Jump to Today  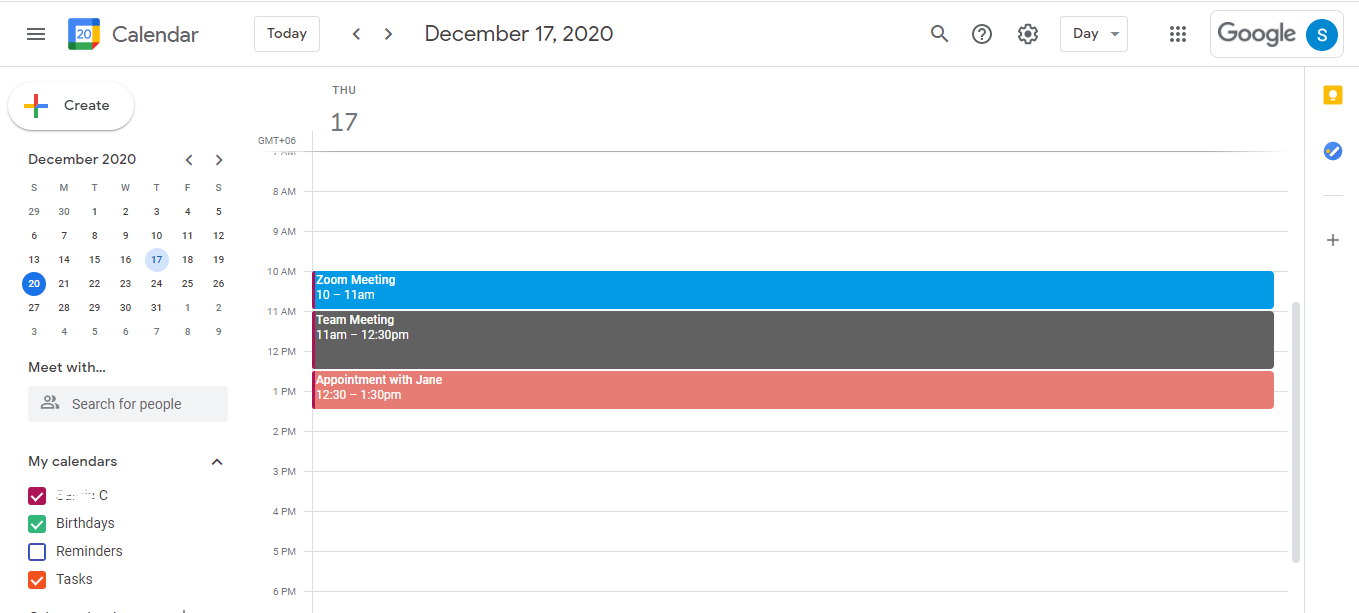pyautogui.click(x=286, y=33)
